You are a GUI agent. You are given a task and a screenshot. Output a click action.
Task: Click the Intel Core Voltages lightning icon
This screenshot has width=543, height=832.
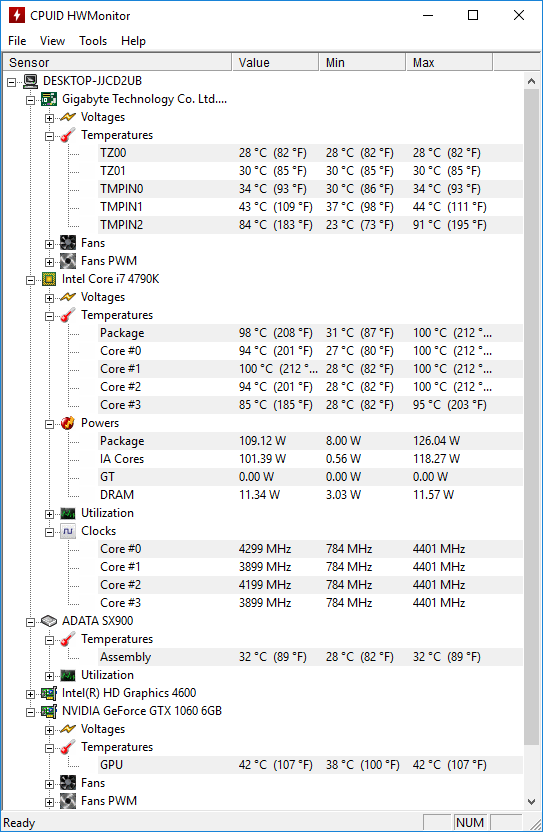68,297
